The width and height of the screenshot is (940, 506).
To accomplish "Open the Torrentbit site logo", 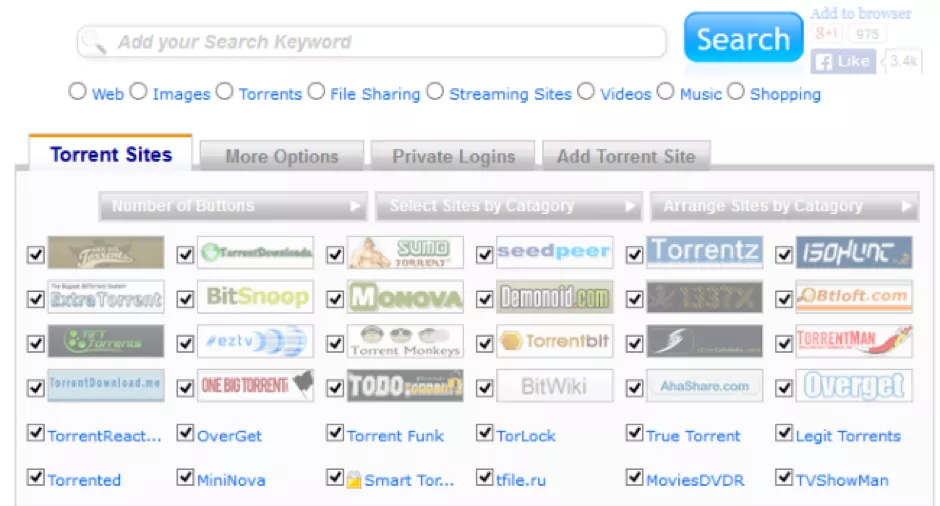I will [555, 341].
